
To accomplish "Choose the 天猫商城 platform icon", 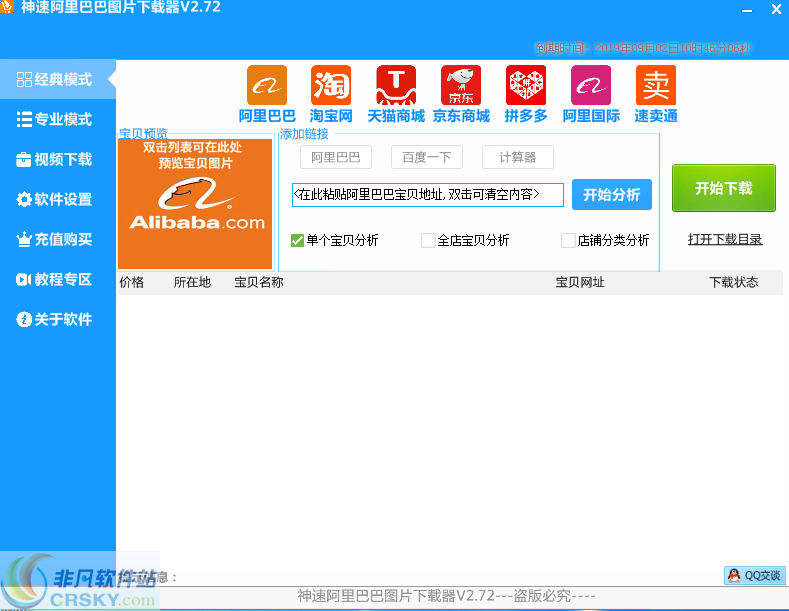I will 396,94.
